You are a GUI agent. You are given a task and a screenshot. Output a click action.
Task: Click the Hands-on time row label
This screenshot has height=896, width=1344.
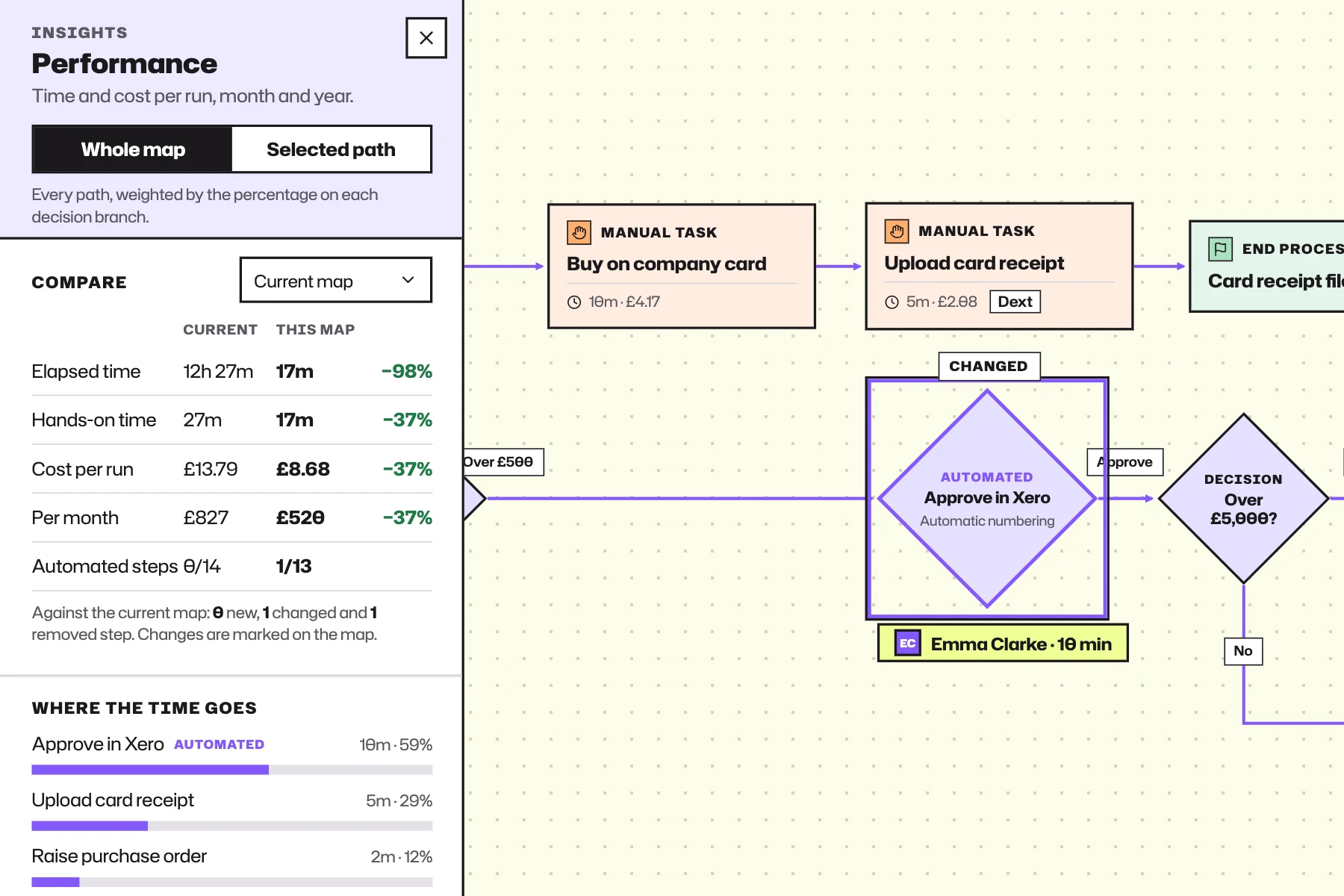[x=94, y=420]
